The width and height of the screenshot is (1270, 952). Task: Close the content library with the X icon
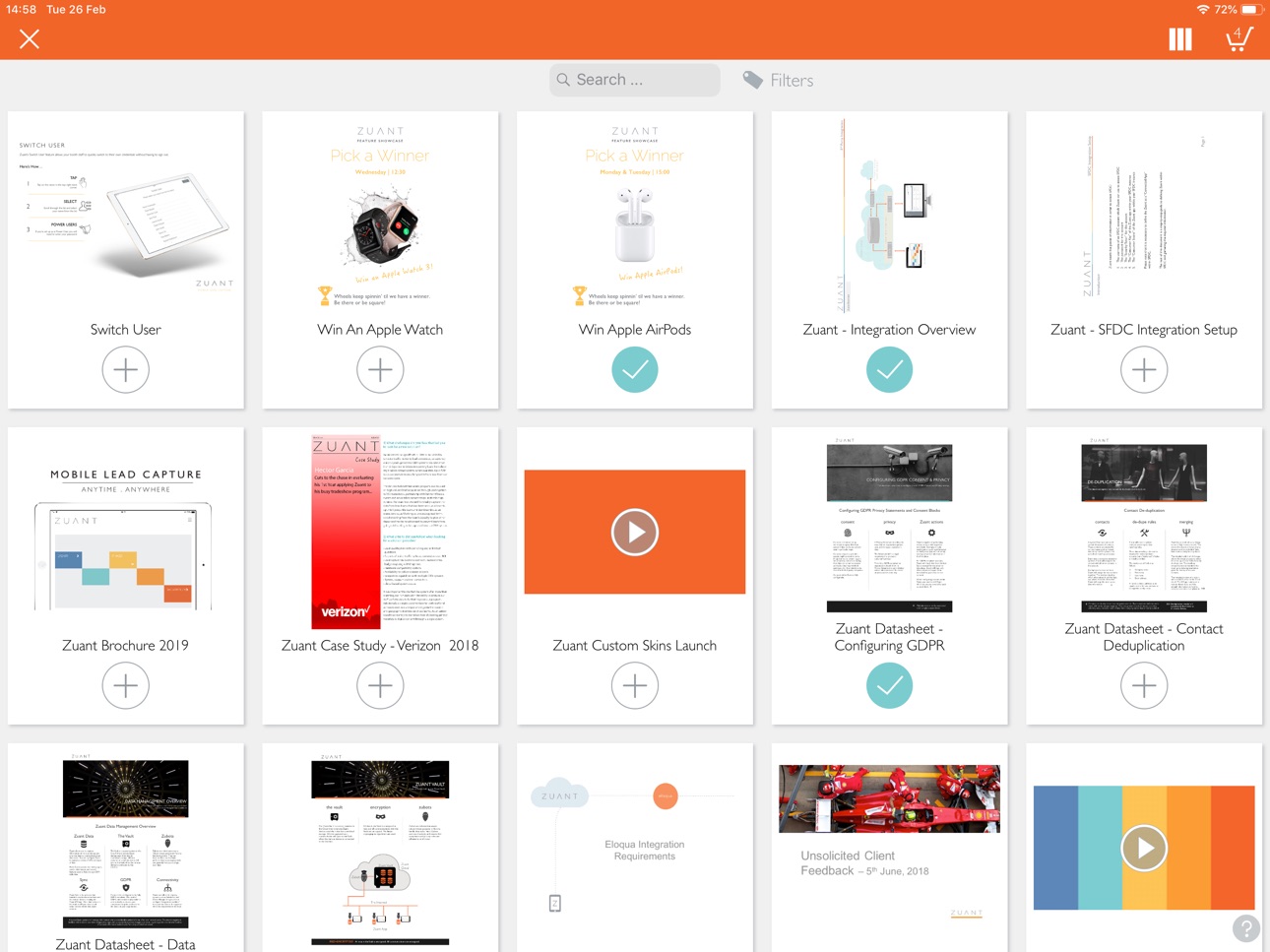coord(30,39)
